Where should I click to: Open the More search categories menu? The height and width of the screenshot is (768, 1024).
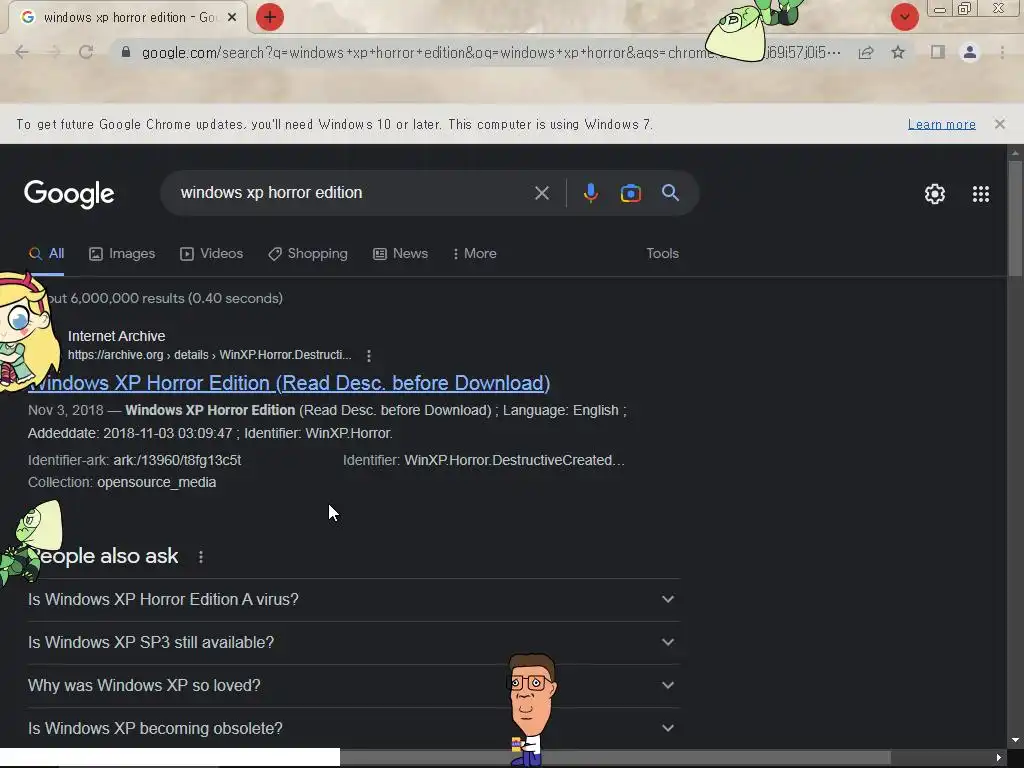pos(475,253)
